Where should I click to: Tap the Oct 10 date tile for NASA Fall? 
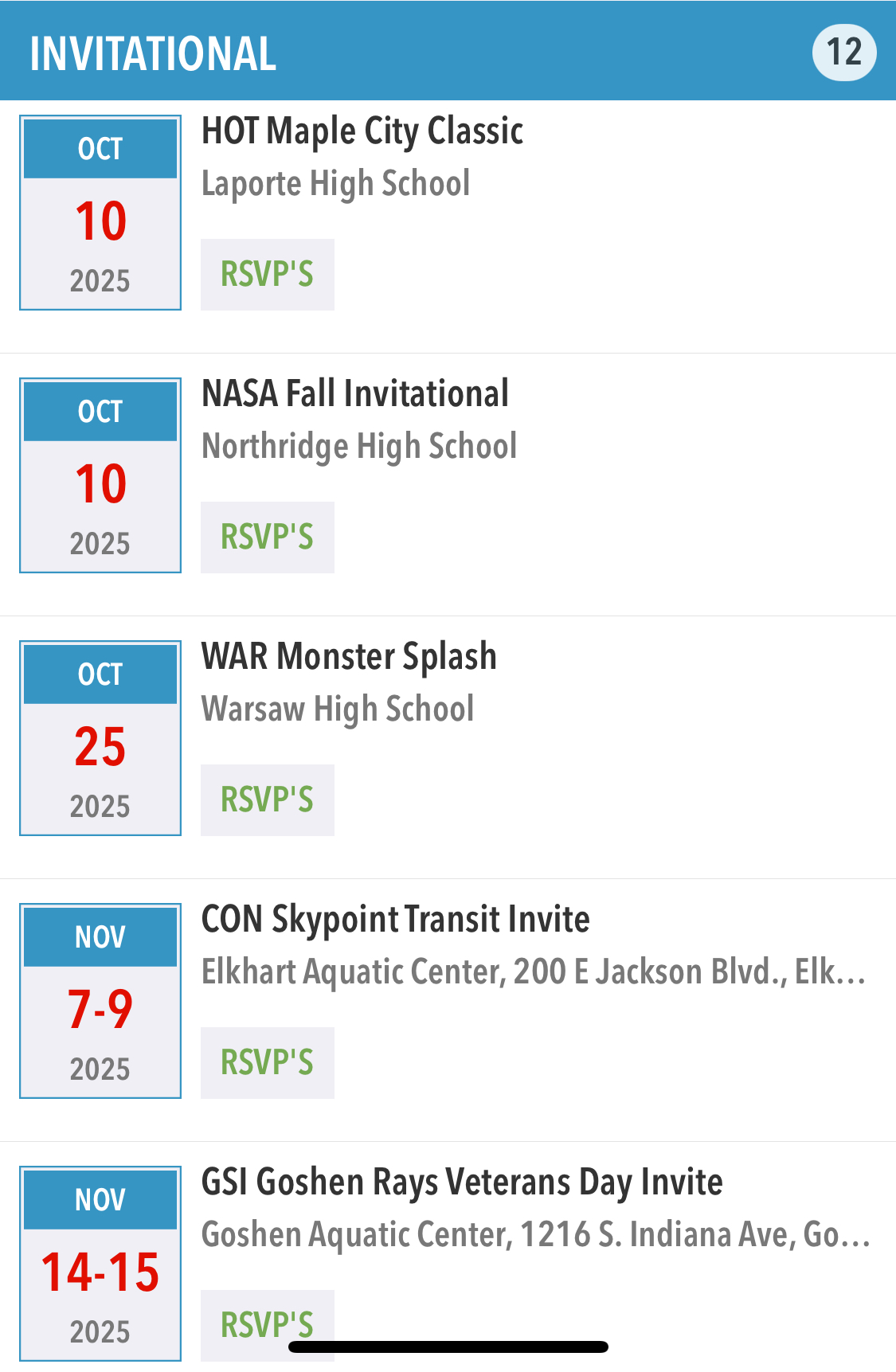click(x=100, y=476)
